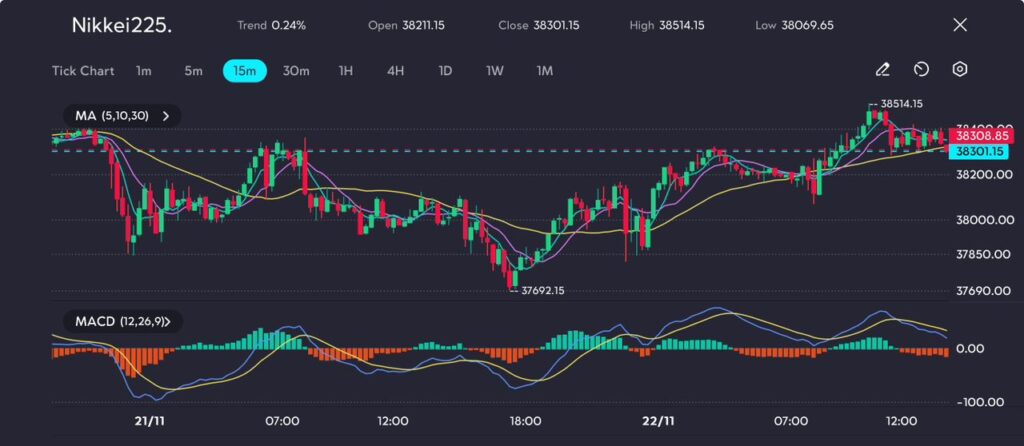The width and height of the screenshot is (1024, 446).
Task: Select the 1M monthly timeframe
Action: [544, 71]
